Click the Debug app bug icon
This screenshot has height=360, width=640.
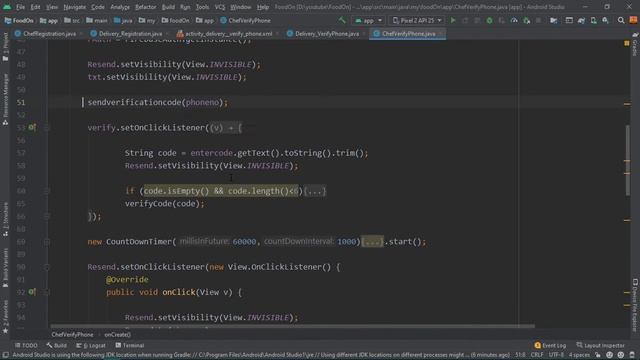[x=489, y=20]
